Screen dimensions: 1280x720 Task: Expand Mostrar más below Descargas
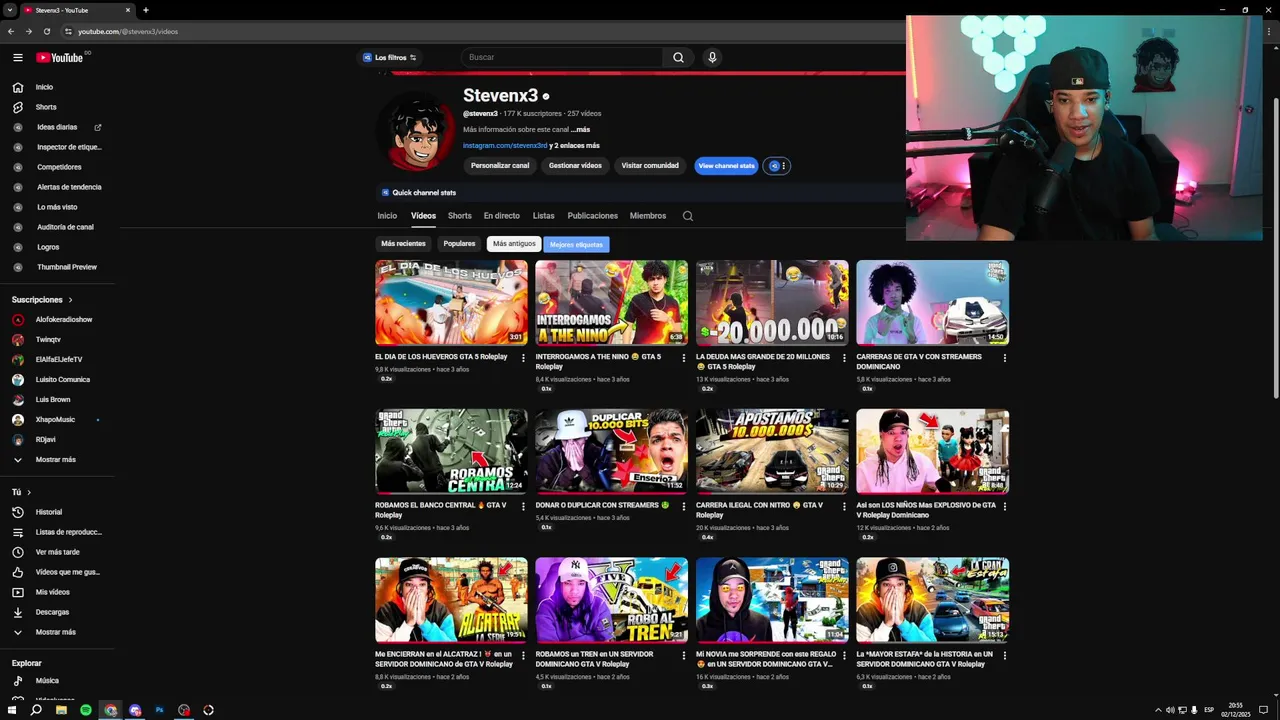(x=57, y=632)
